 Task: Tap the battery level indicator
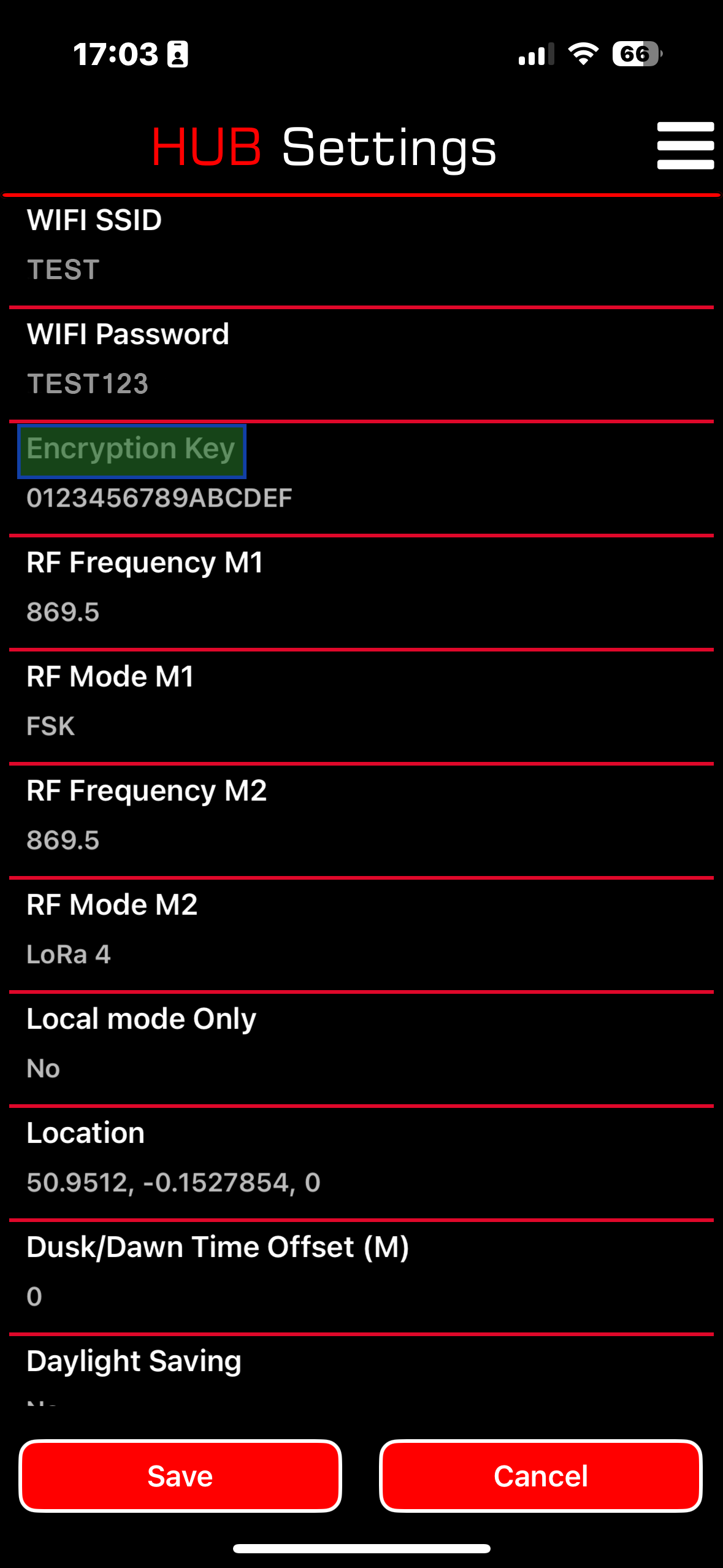pyautogui.click(x=637, y=54)
